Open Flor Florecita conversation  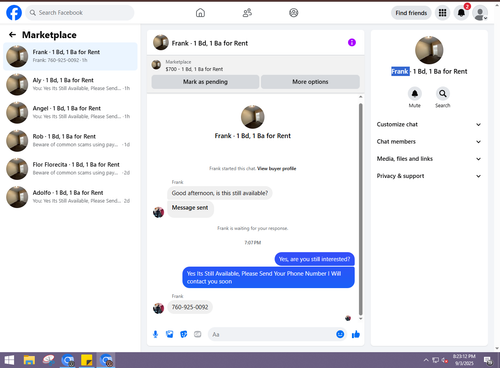70,169
